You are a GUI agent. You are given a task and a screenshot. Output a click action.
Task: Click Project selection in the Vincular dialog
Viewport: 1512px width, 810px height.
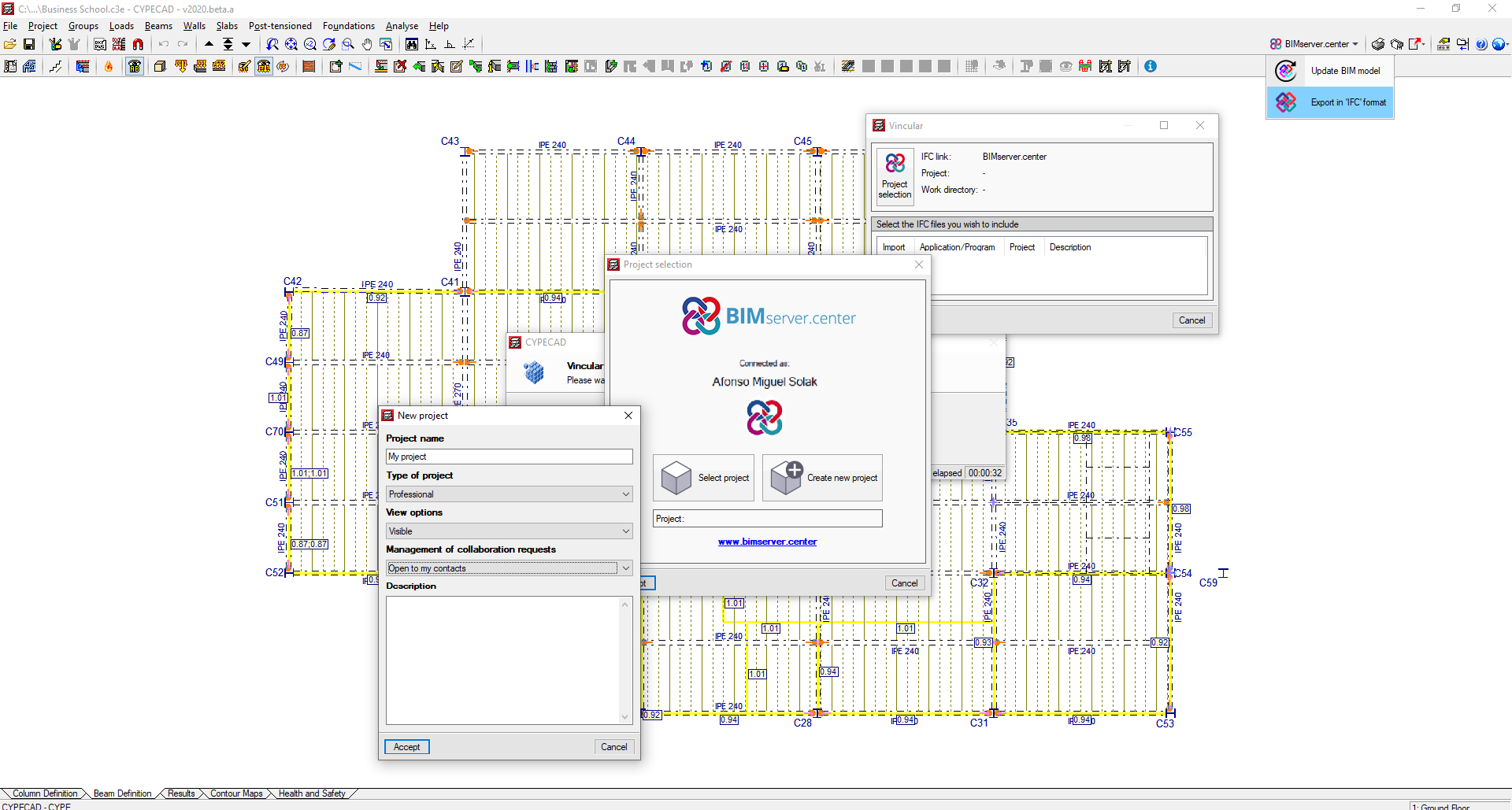coord(895,176)
